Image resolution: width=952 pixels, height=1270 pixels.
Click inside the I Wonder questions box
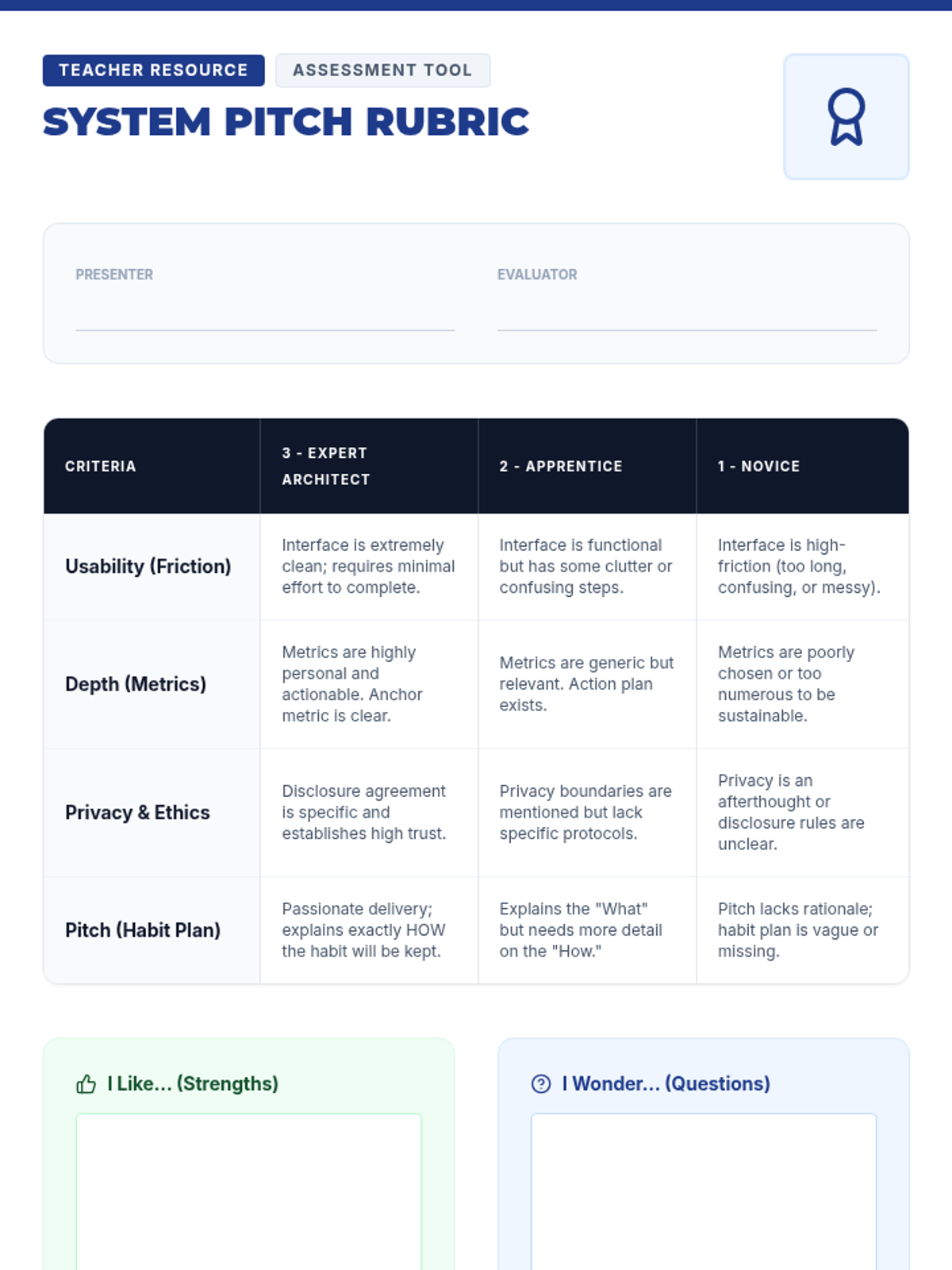[x=704, y=1191]
